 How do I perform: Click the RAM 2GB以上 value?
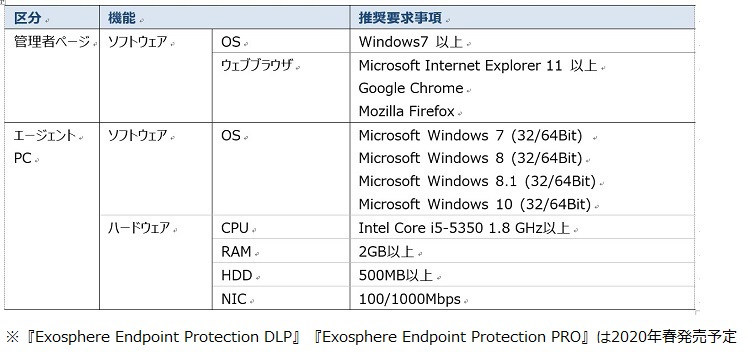[386, 252]
